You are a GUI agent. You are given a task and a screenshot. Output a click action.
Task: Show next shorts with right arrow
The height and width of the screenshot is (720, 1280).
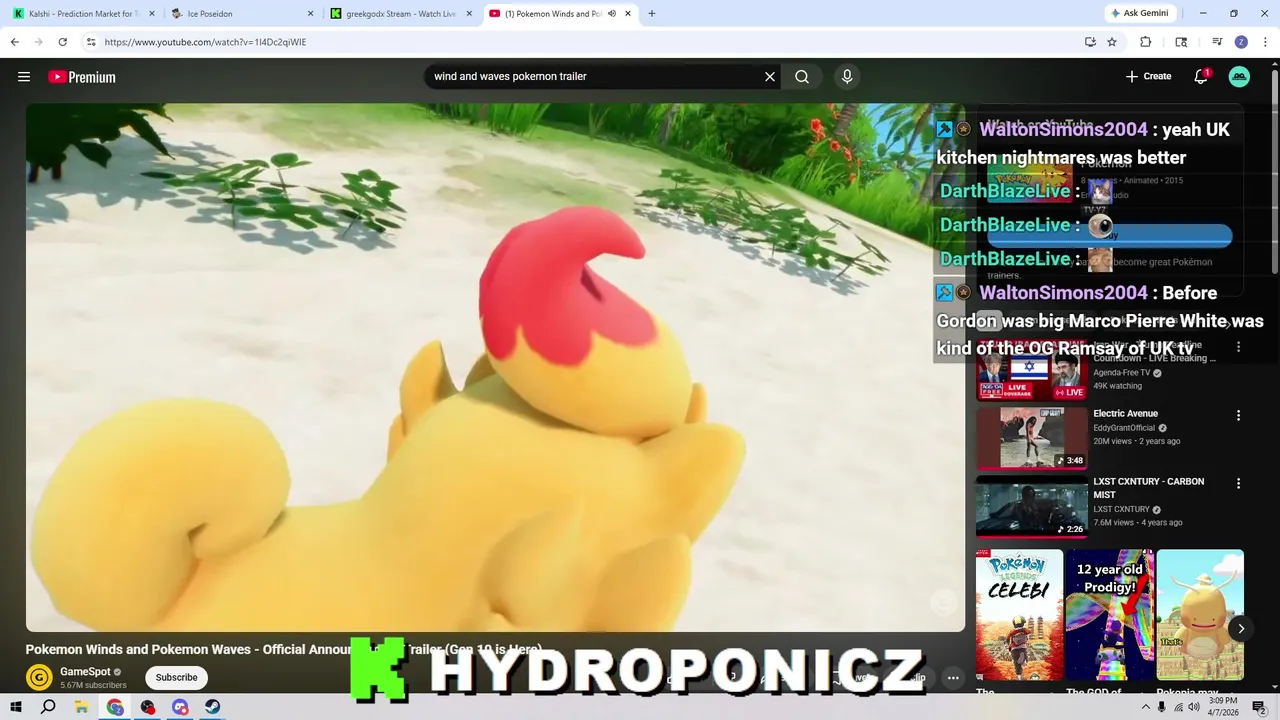[1241, 629]
